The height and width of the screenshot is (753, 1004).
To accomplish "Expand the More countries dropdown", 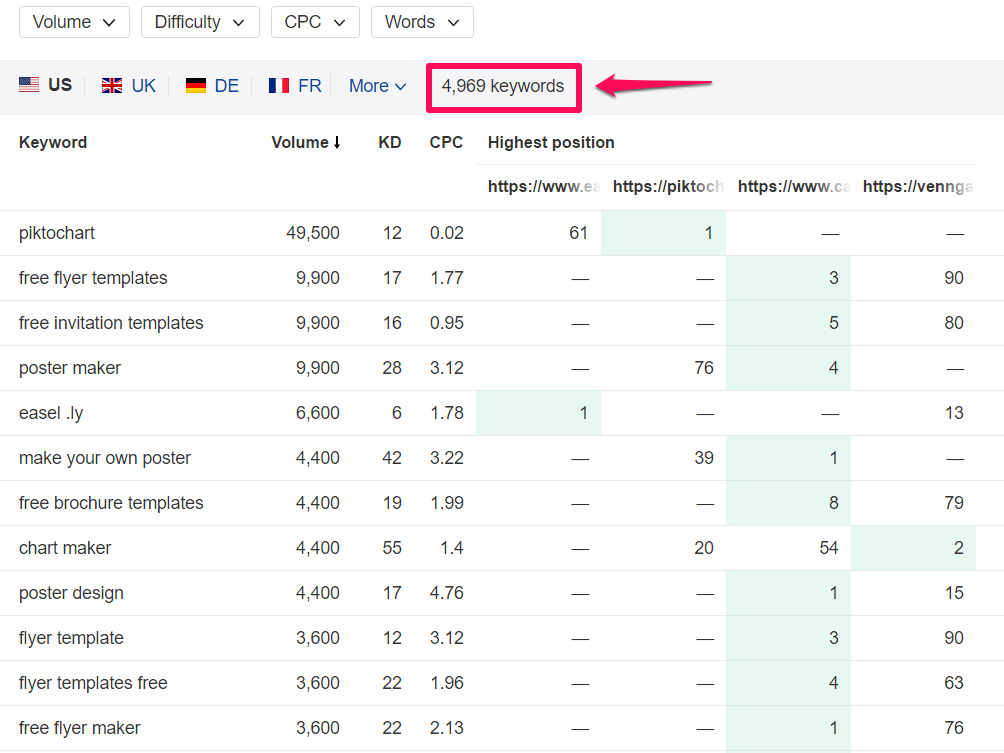I will point(378,86).
